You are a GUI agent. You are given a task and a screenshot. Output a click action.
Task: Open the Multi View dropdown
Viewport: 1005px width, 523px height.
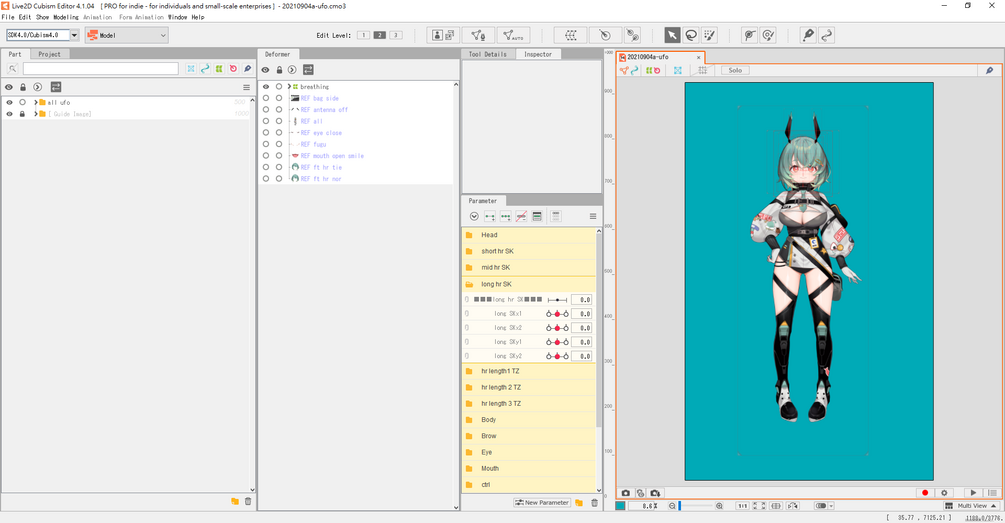point(972,506)
